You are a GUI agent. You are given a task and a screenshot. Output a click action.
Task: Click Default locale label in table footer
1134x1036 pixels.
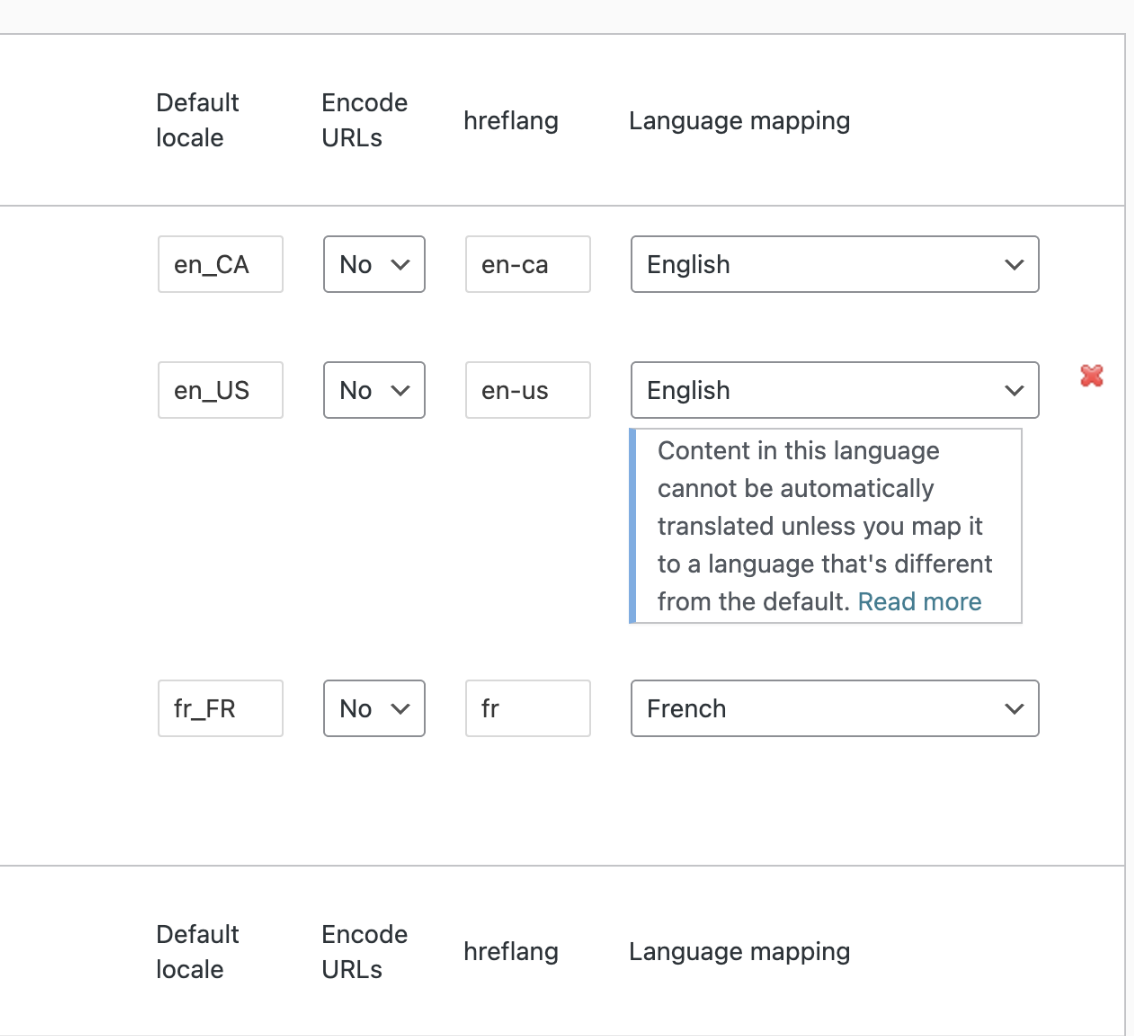pyautogui.click(x=198, y=951)
